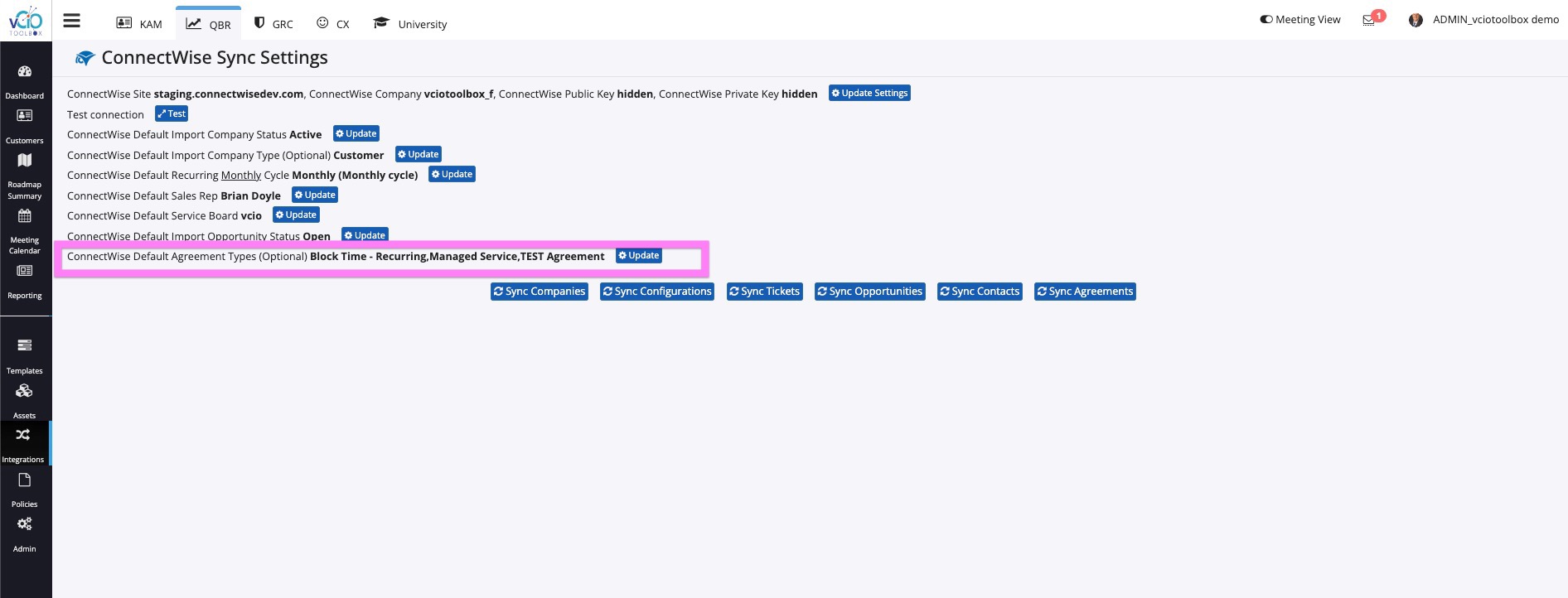Image resolution: width=1568 pixels, height=598 pixels.
Task: Switch to the KAM tab
Action: tap(139, 24)
